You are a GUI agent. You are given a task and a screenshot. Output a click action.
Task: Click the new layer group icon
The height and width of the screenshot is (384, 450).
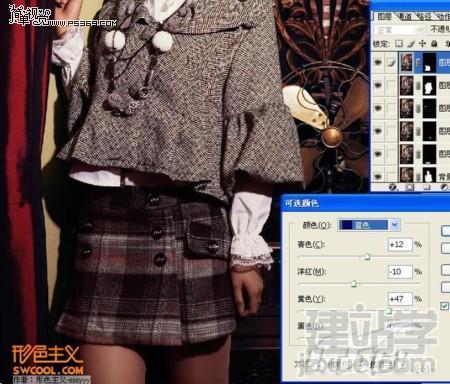427,188
